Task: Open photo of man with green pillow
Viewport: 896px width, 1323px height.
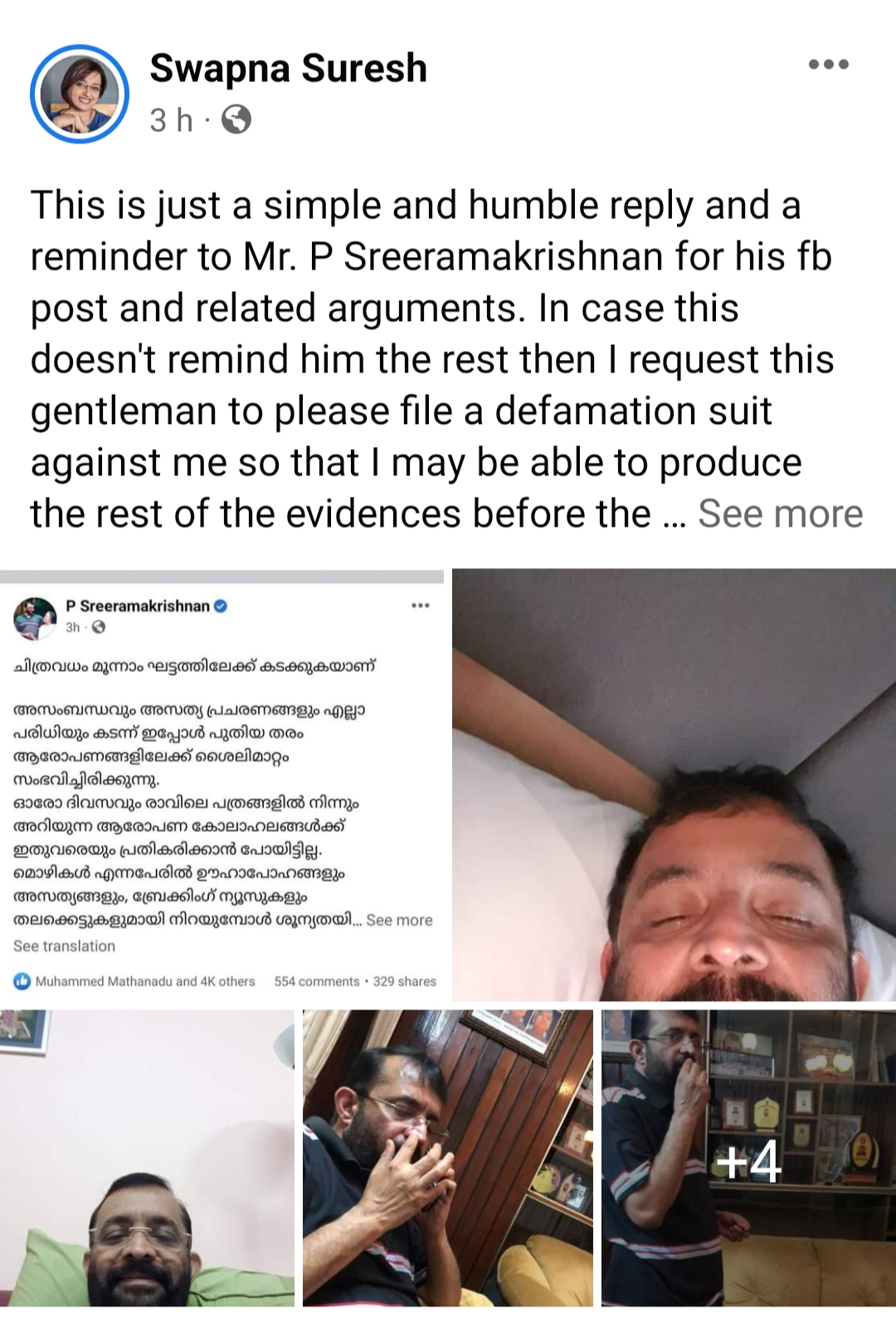Action: click(x=147, y=1158)
